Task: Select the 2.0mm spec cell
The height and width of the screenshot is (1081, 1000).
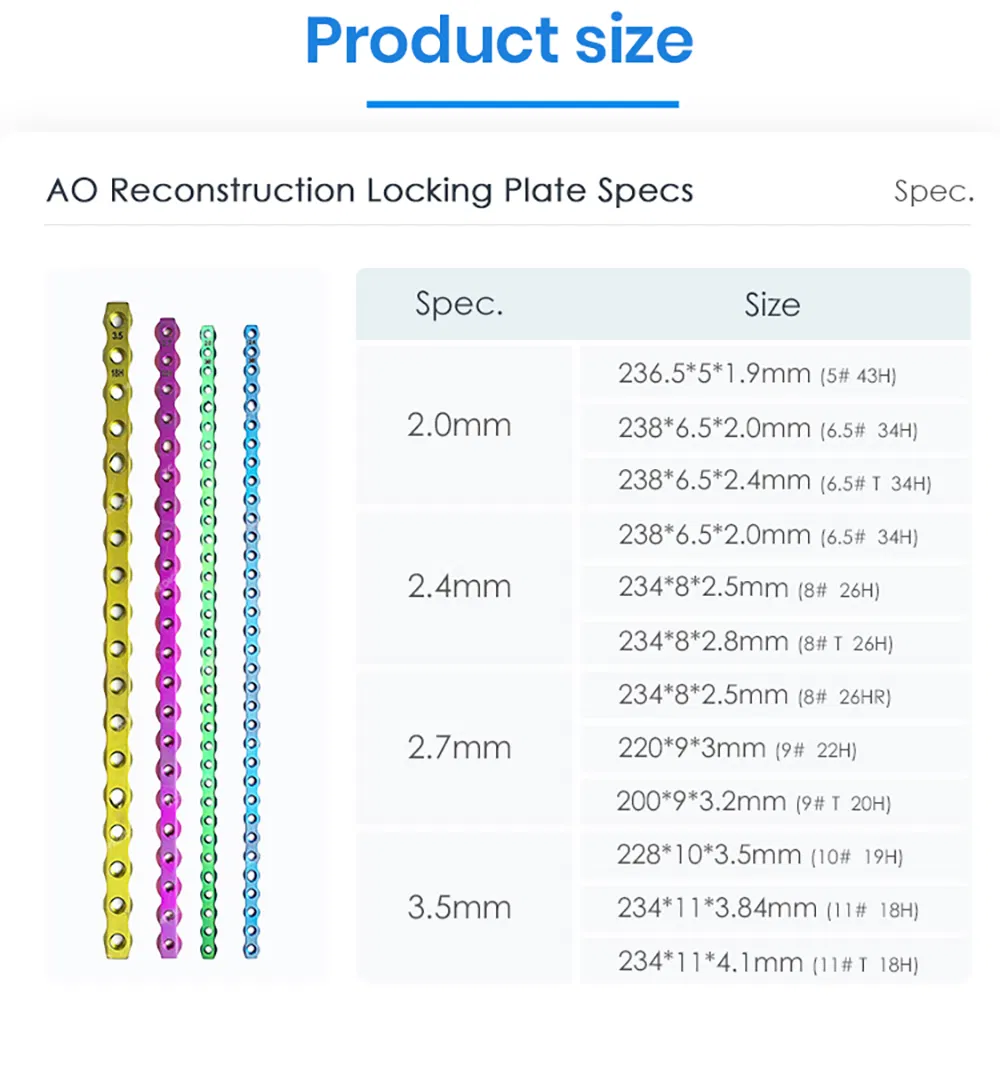Action: click(x=460, y=426)
